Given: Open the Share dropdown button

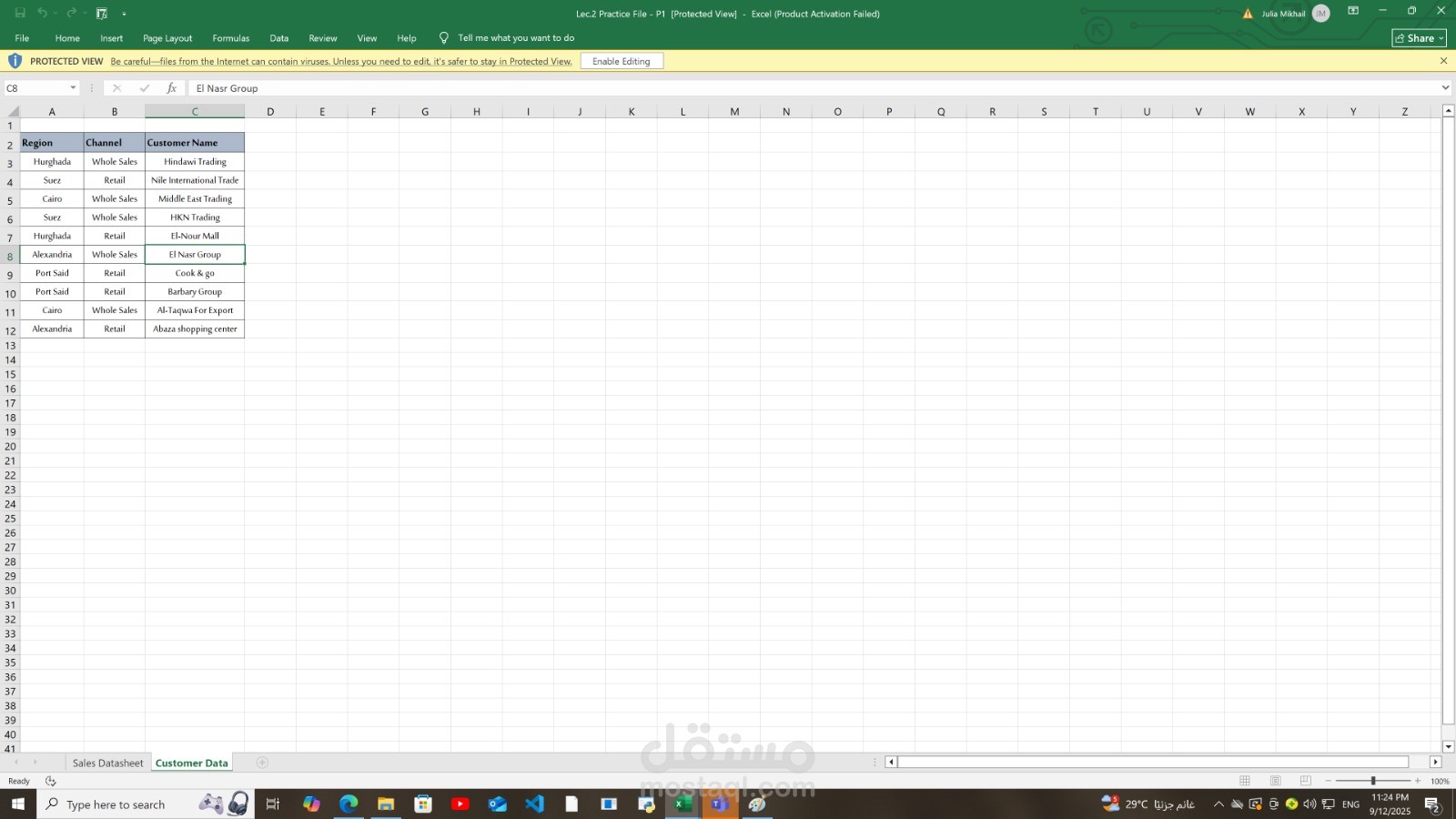Looking at the screenshot, I should [x=1419, y=38].
